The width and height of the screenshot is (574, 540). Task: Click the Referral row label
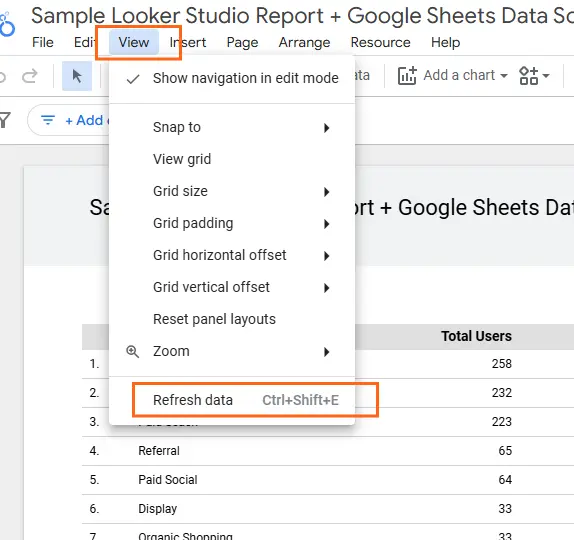point(159,451)
